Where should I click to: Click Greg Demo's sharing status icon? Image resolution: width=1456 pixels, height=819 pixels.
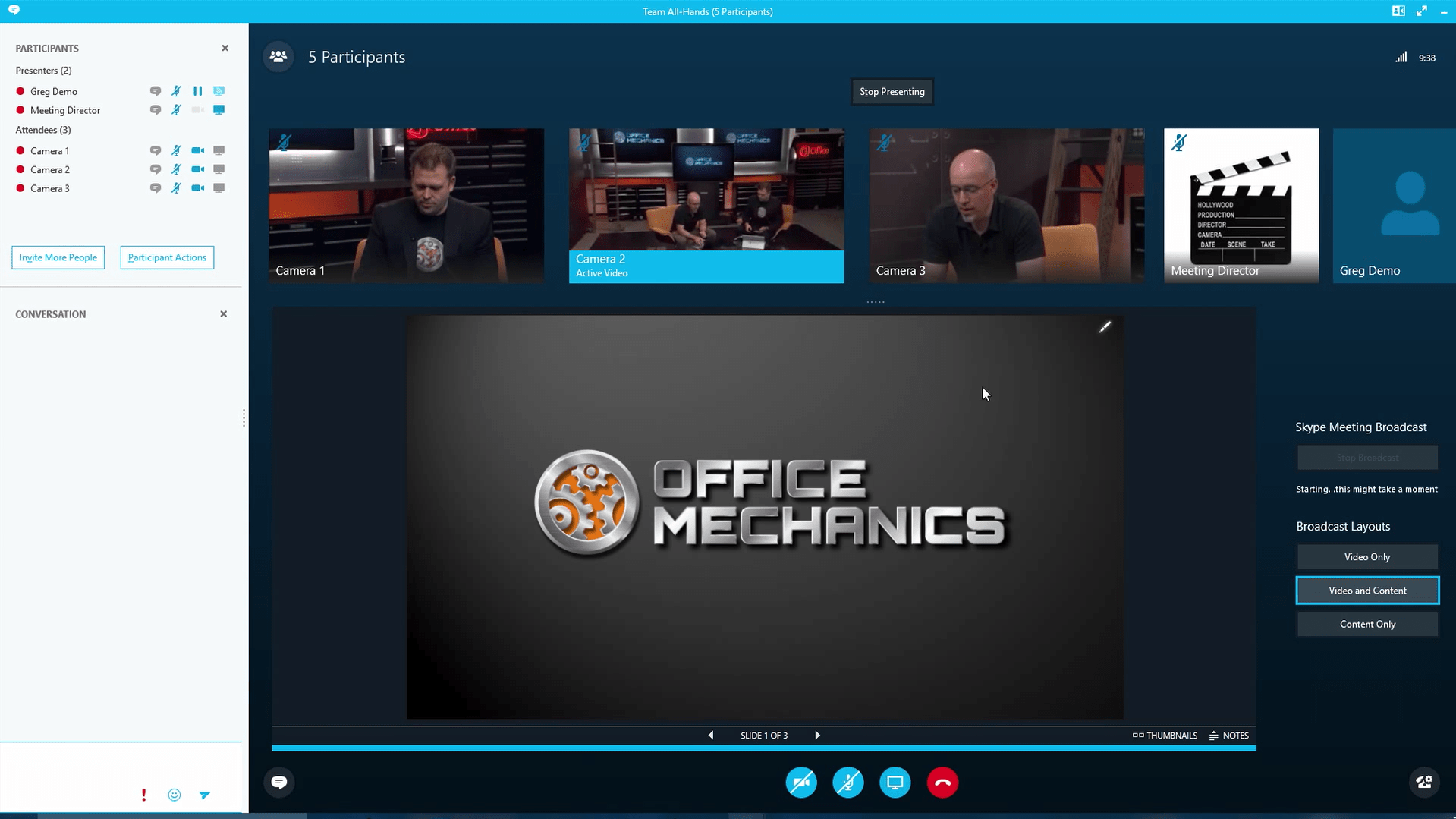219,91
